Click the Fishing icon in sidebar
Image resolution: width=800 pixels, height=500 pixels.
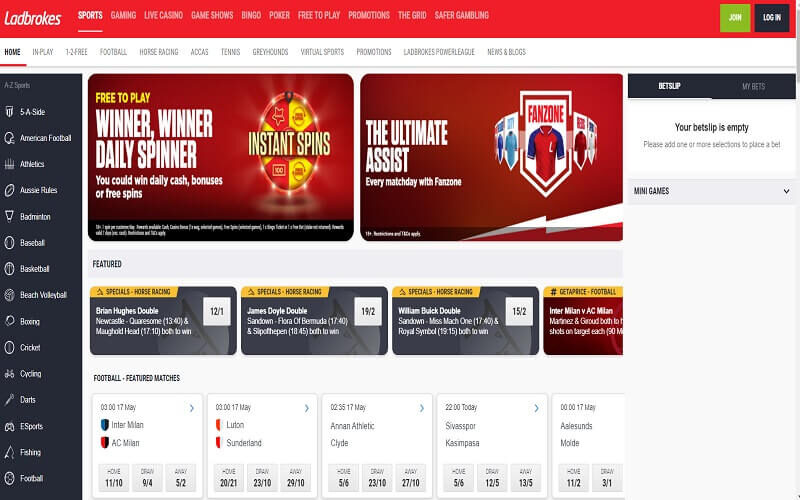(x=9, y=452)
